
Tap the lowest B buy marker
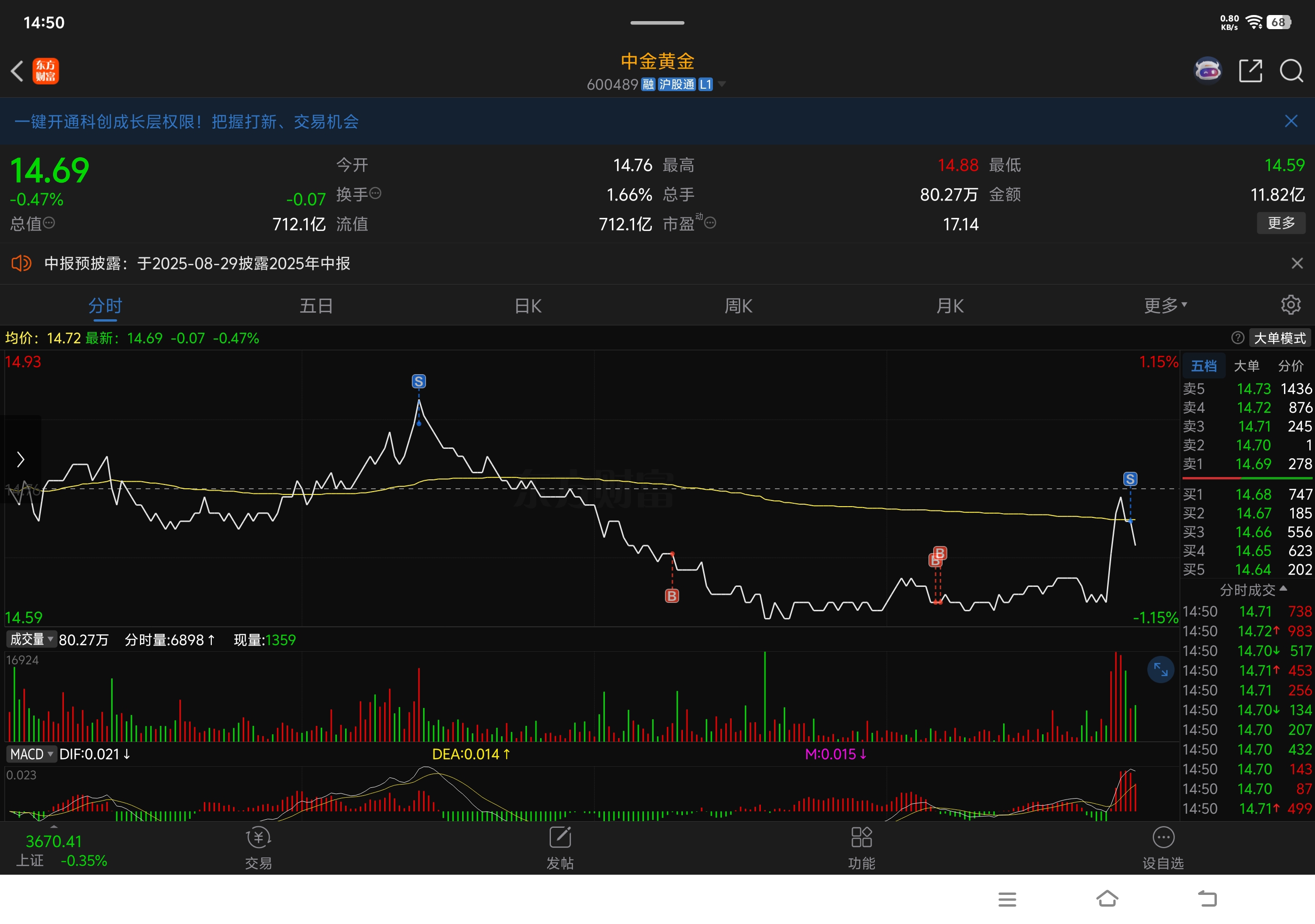pyautogui.click(x=672, y=595)
